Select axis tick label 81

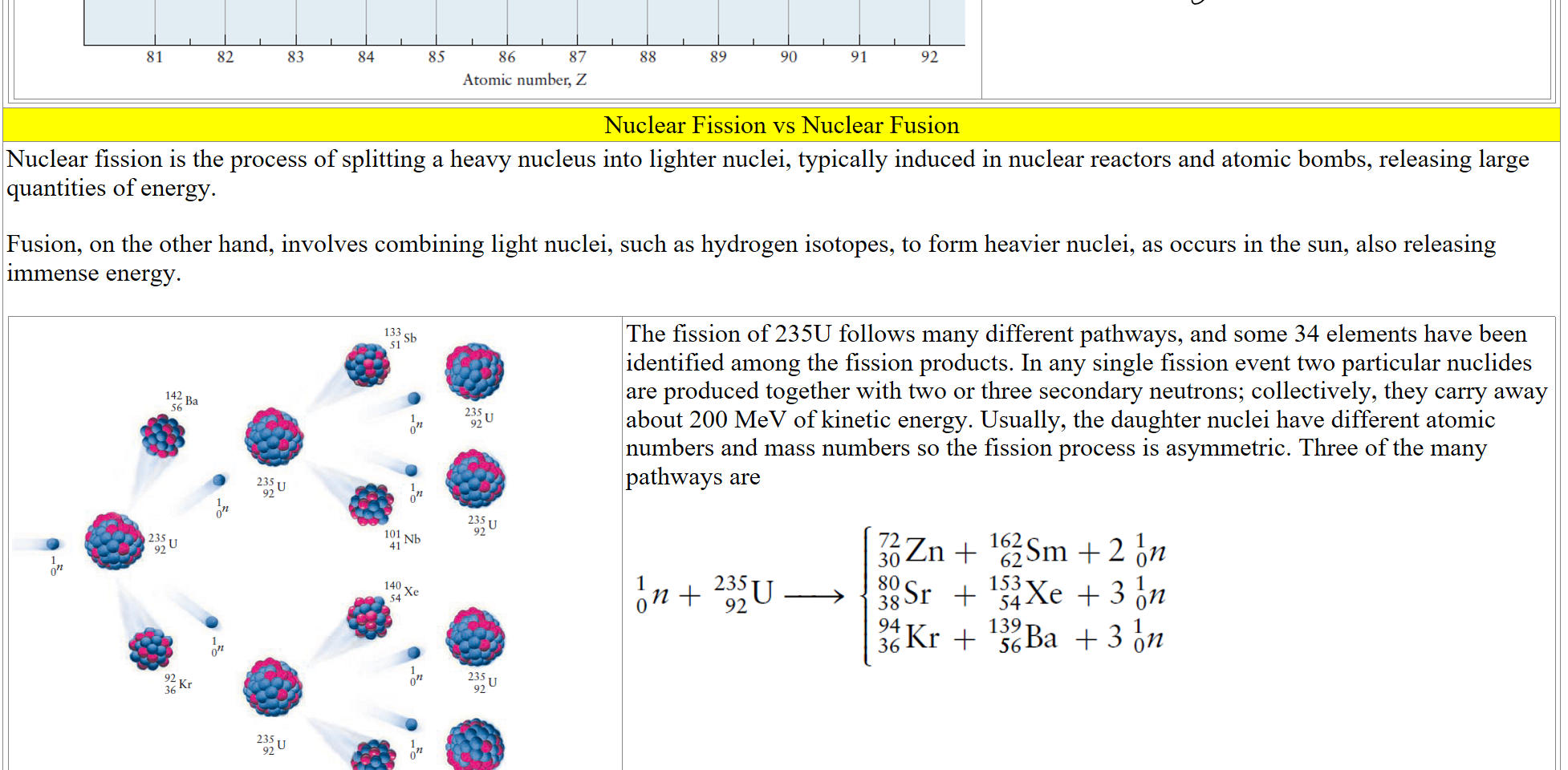(154, 57)
